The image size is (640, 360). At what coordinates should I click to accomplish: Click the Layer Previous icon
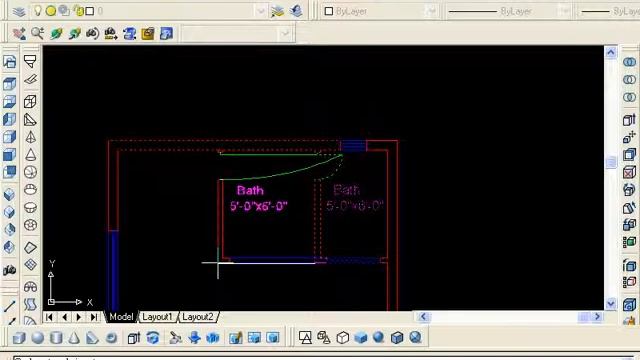296,11
